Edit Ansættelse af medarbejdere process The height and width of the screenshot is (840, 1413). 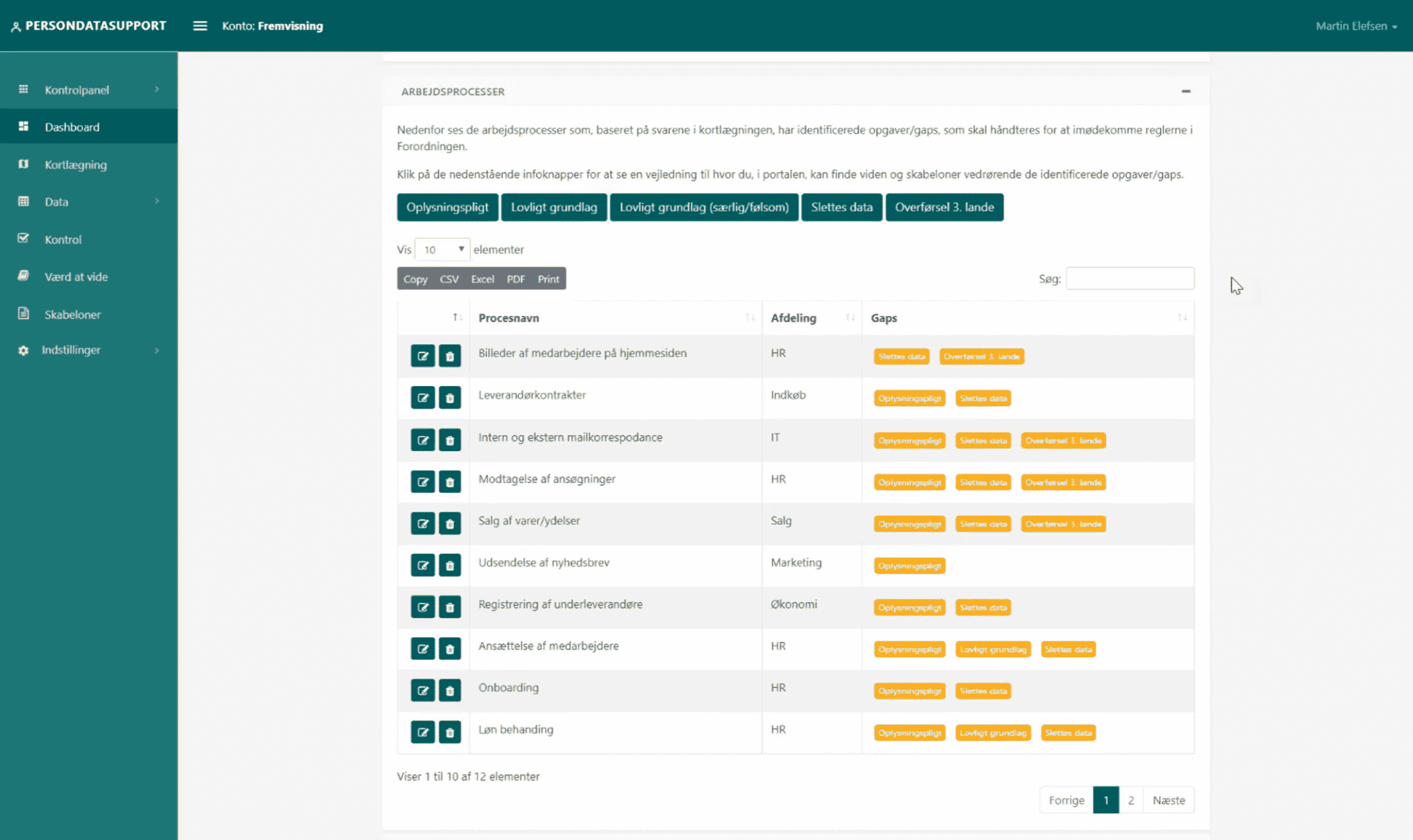click(x=422, y=649)
